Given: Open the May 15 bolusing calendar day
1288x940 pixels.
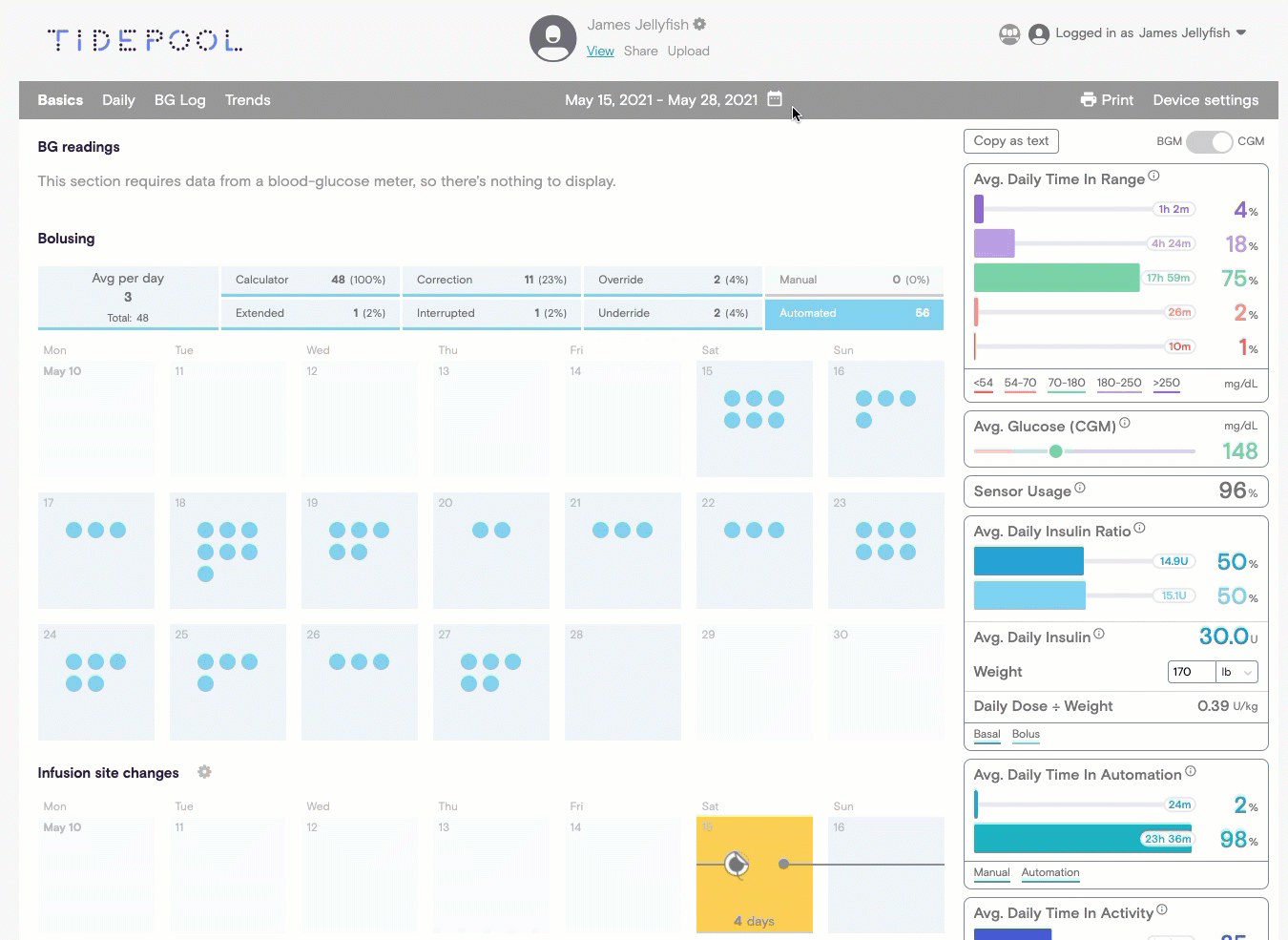Looking at the screenshot, I should (x=755, y=419).
